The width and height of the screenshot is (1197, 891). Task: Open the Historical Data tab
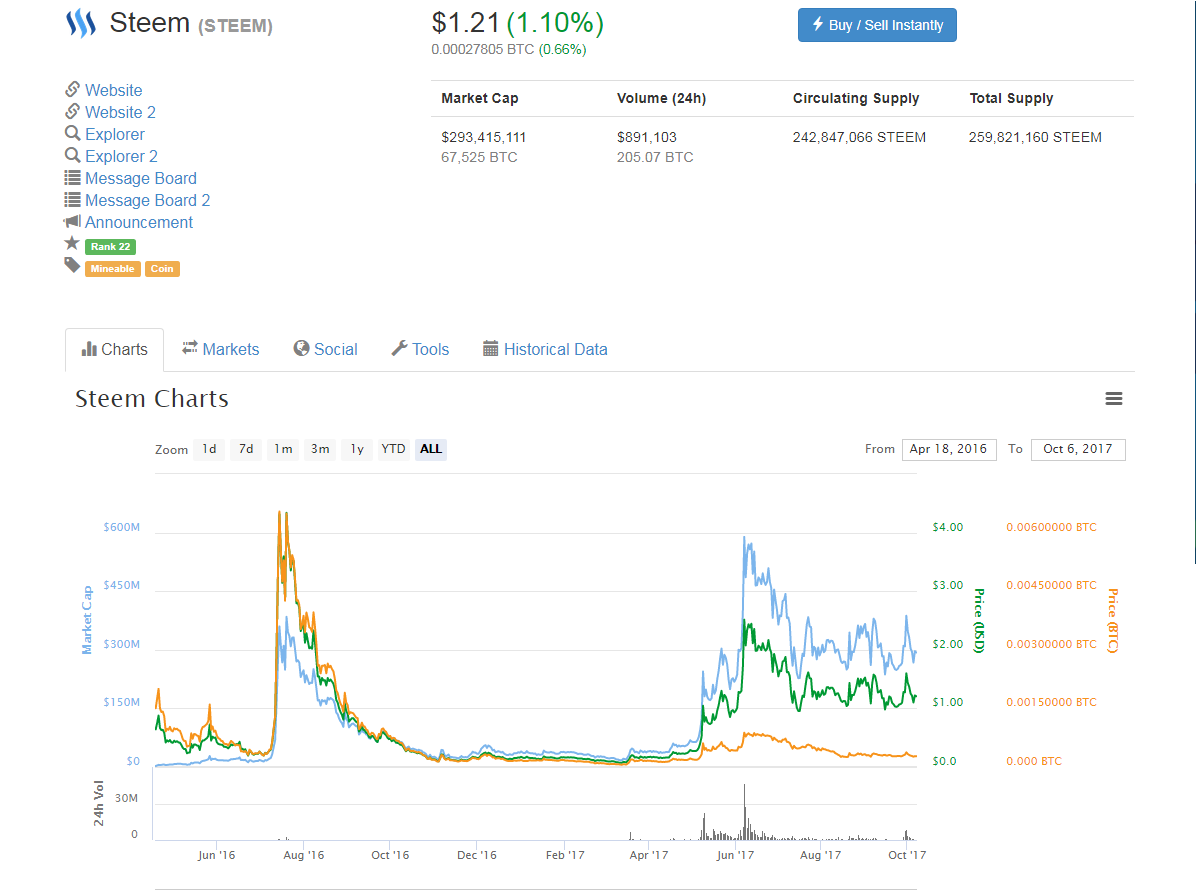click(x=545, y=350)
